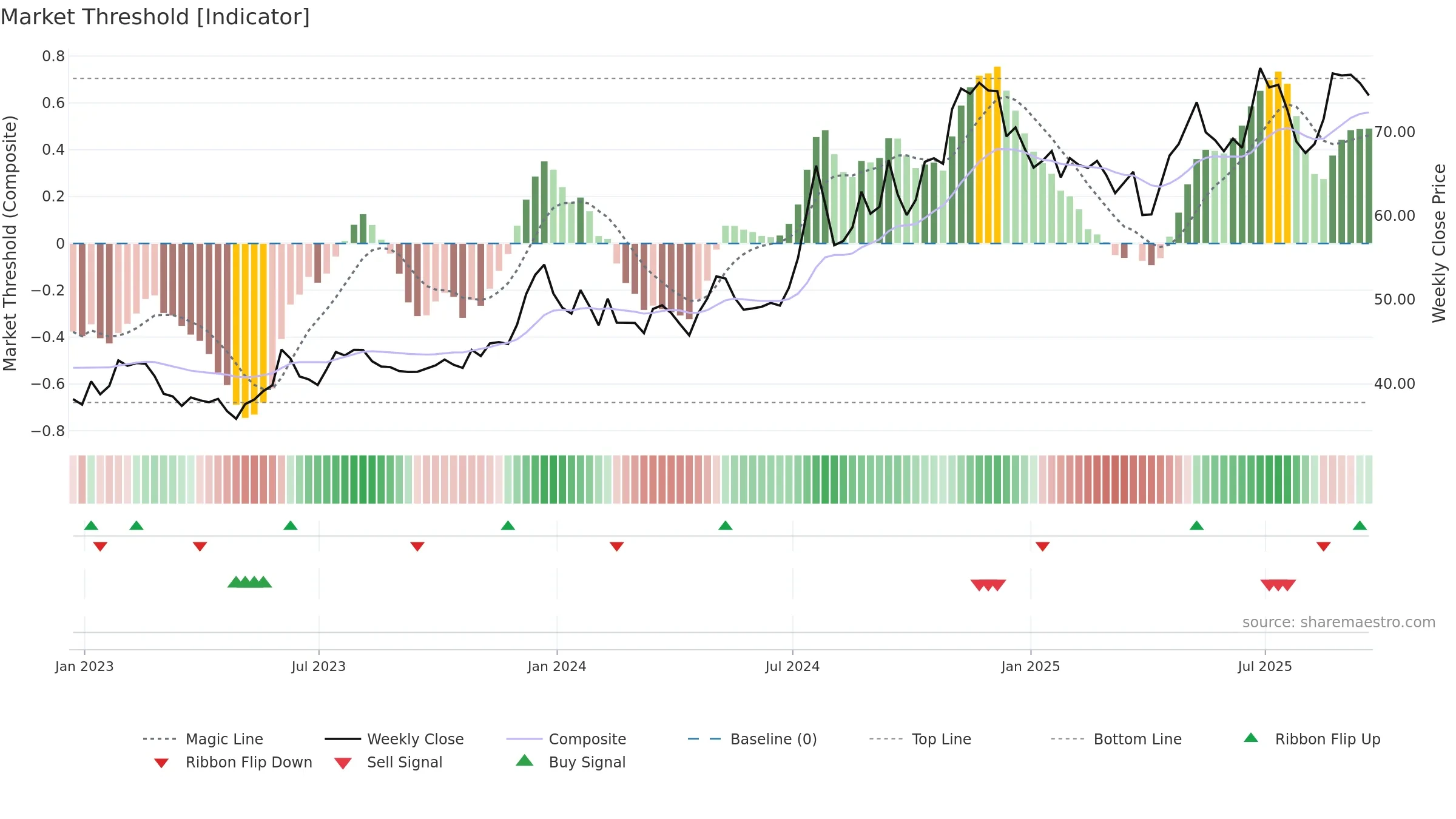Toggle the Magic Line legend entry

tap(203, 739)
